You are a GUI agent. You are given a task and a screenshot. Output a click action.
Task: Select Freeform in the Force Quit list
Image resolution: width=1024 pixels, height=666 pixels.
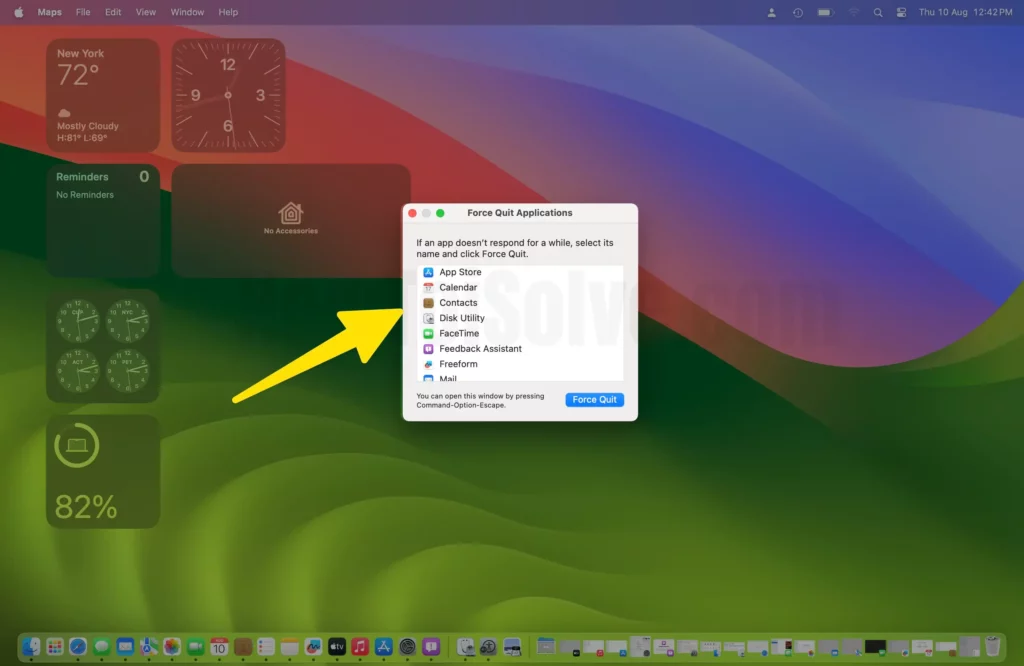tap(520, 364)
